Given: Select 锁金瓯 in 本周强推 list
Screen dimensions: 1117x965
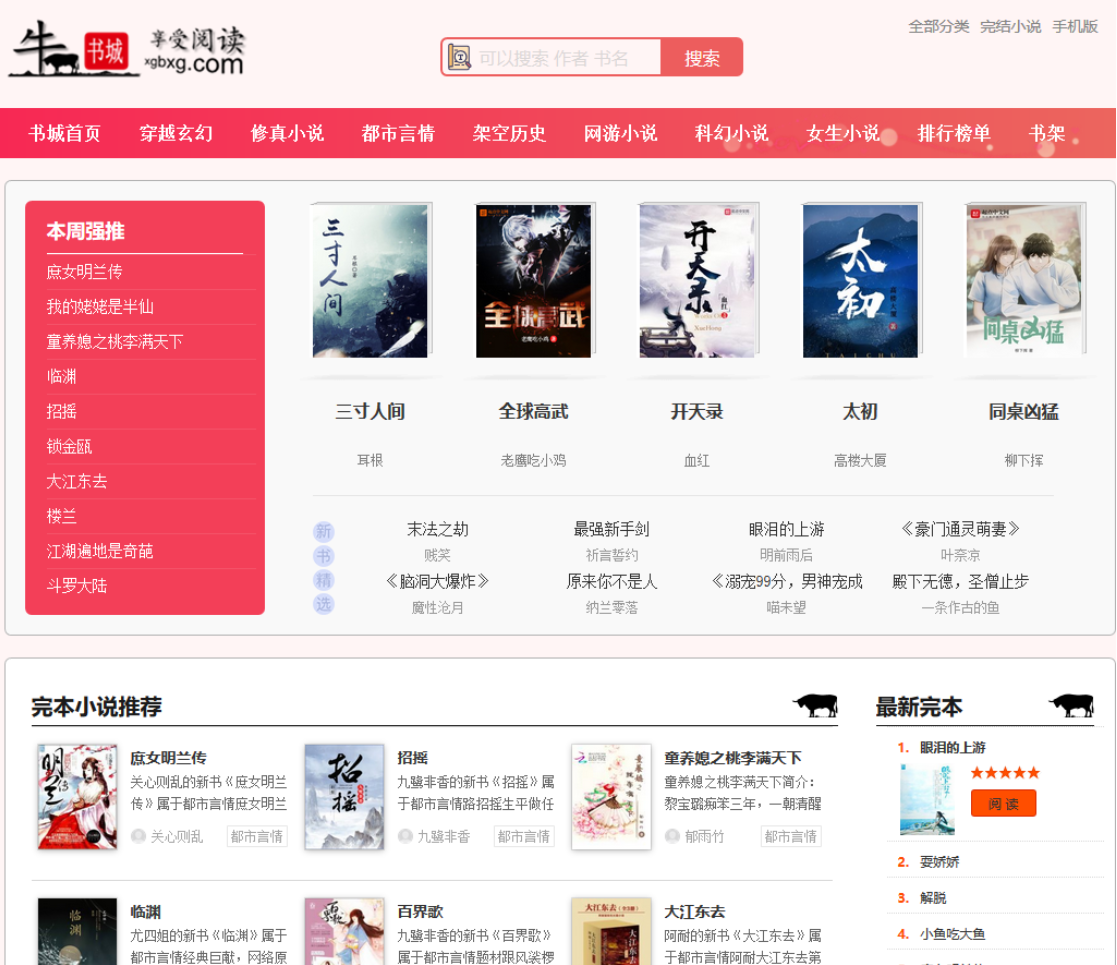Looking at the screenshot, I should pyautogui.click(x=69, y=446).
